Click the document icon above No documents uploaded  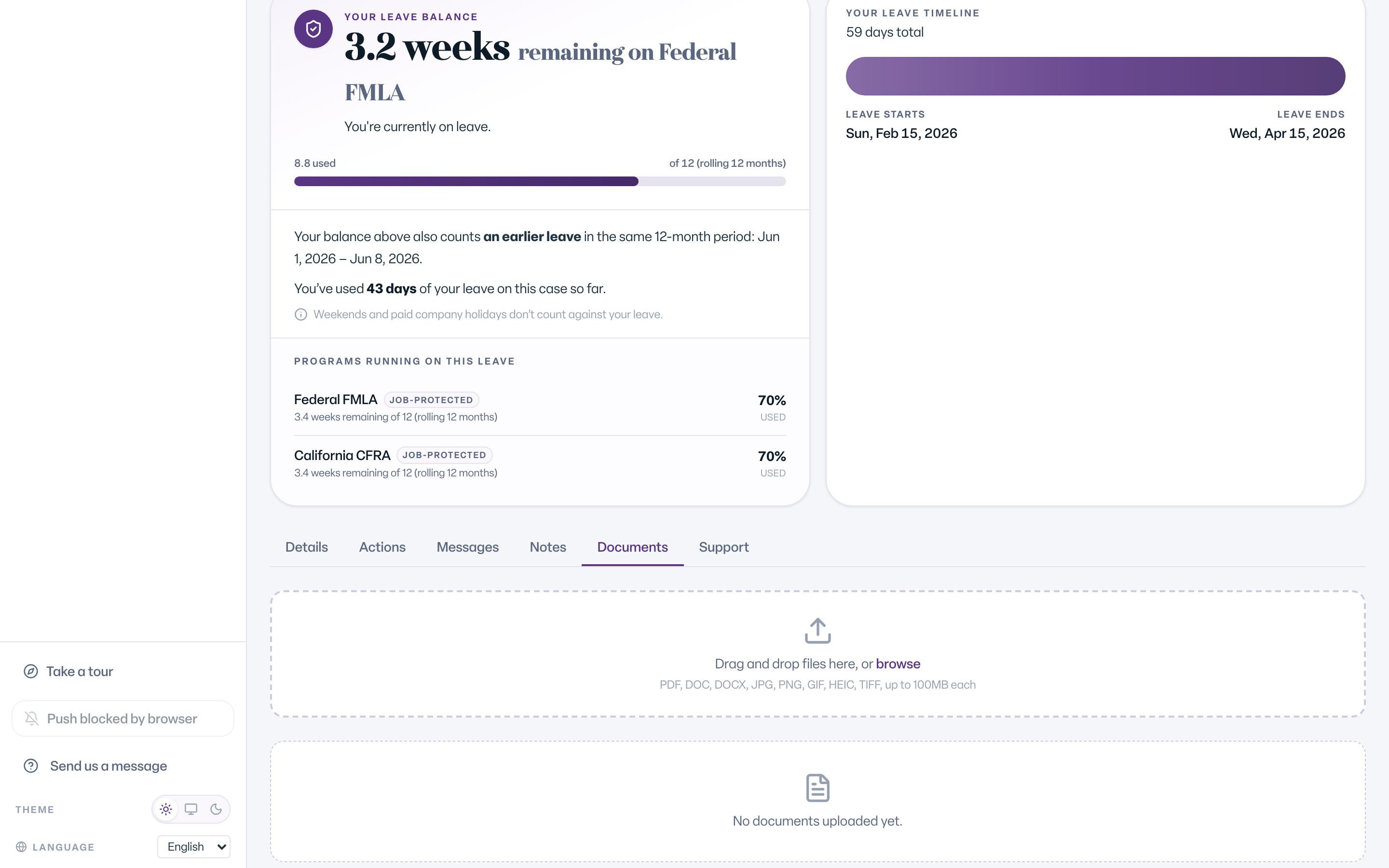[818, 787]
